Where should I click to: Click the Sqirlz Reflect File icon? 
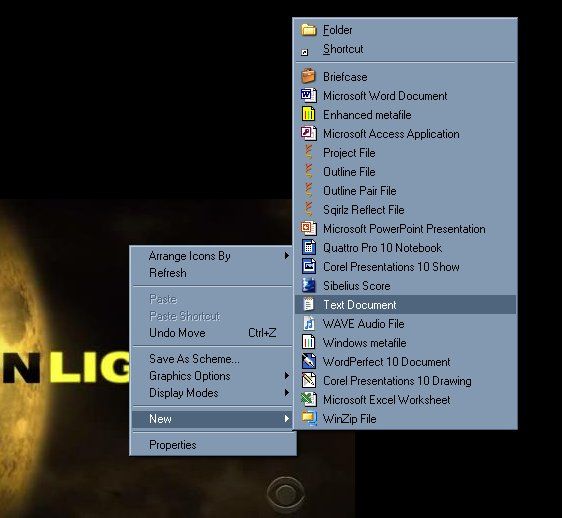point(309,209)
